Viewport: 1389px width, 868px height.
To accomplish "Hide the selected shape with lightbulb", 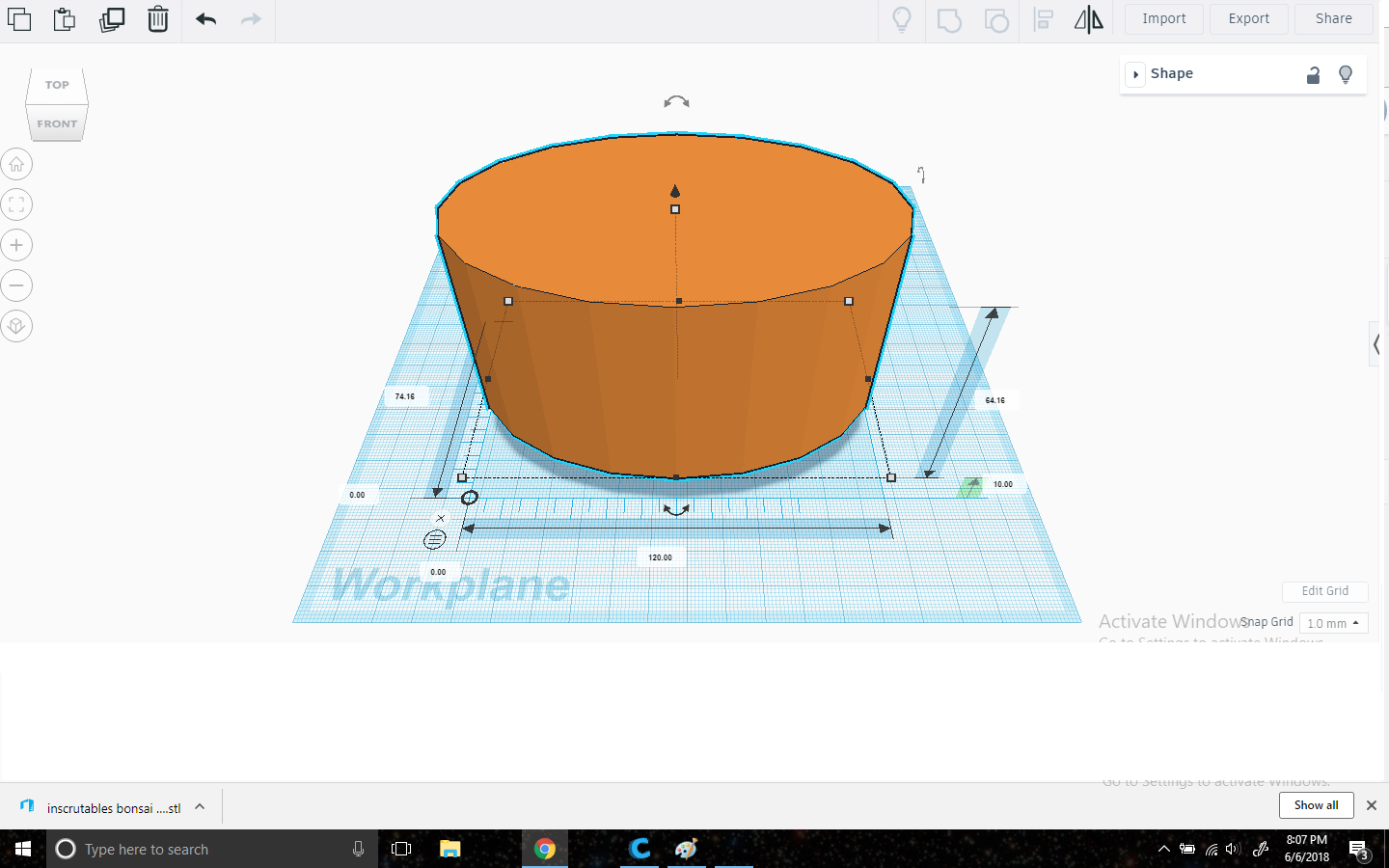I will pos(1346,75).
